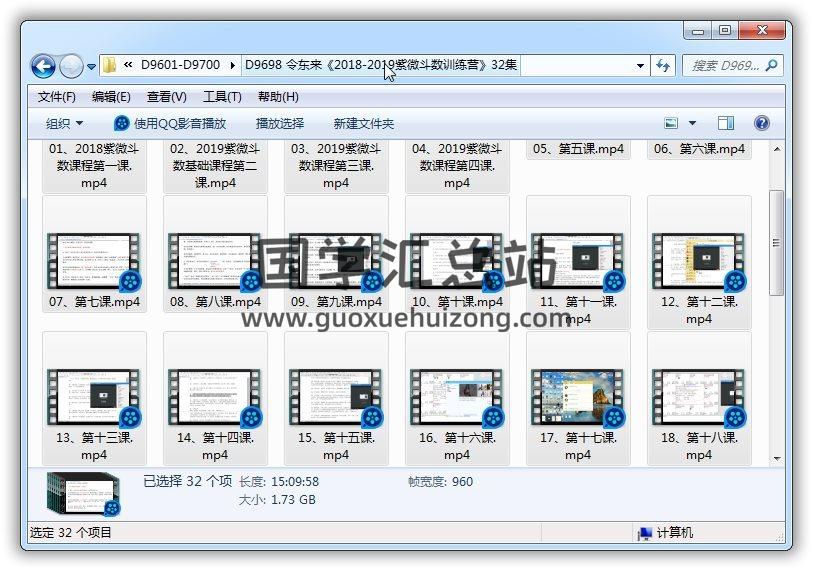813x571 pixels.
Task: Click the folder icon in address bar
Action: [109, 65]
